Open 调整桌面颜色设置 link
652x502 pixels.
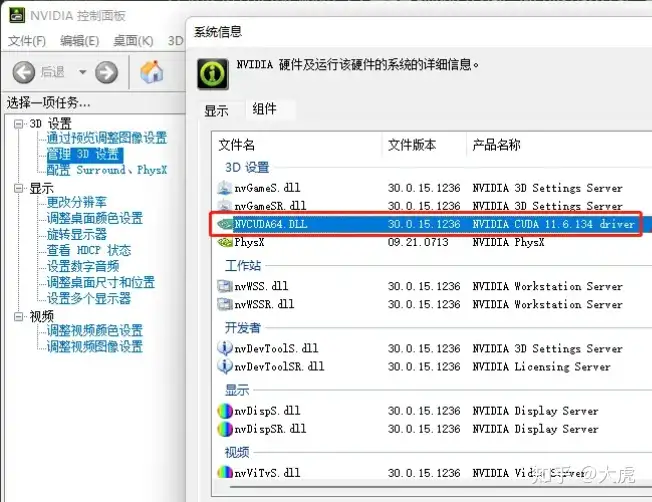coord(95,218)
